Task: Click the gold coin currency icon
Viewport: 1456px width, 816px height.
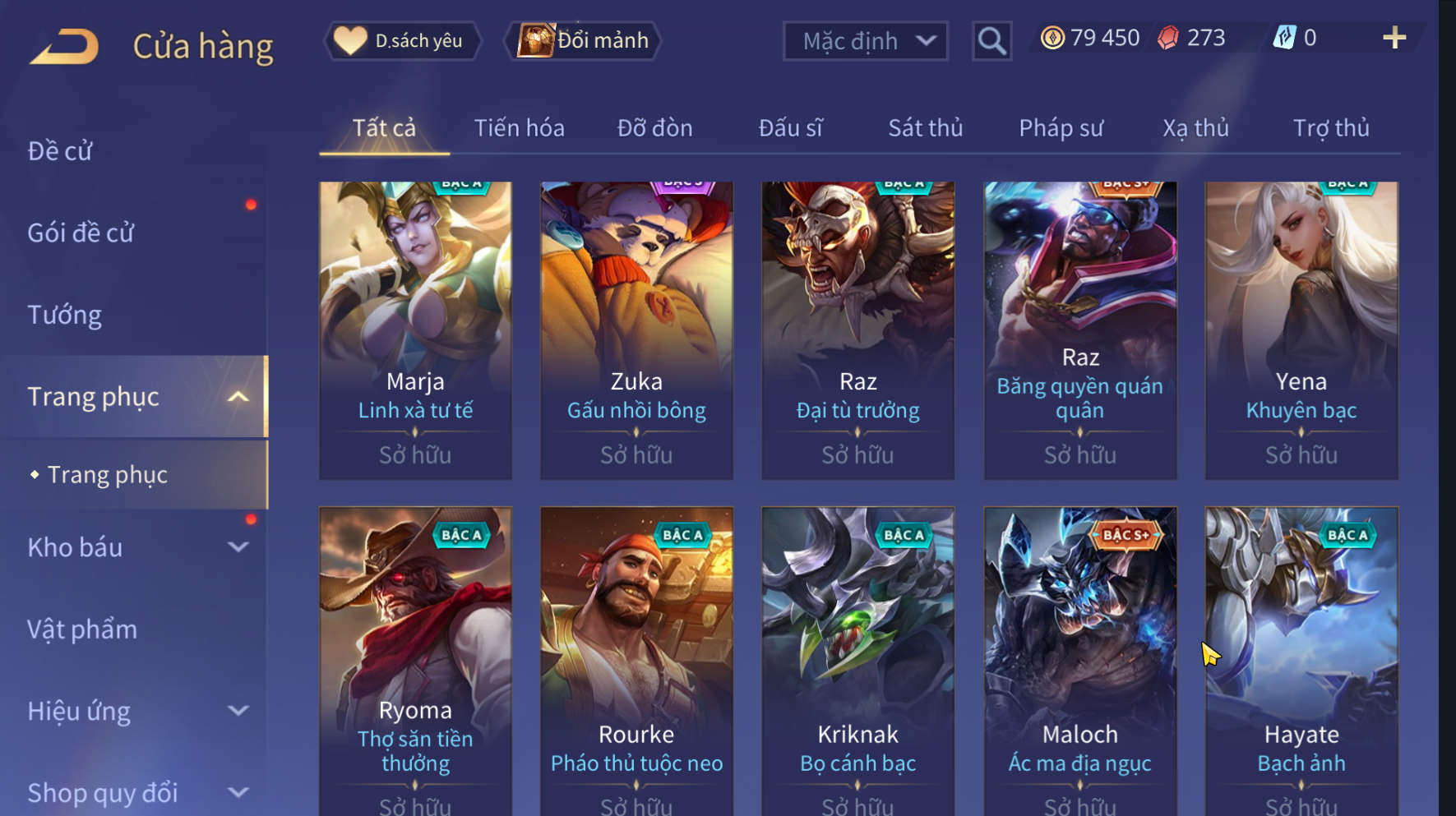Action: click(1052, 38)
